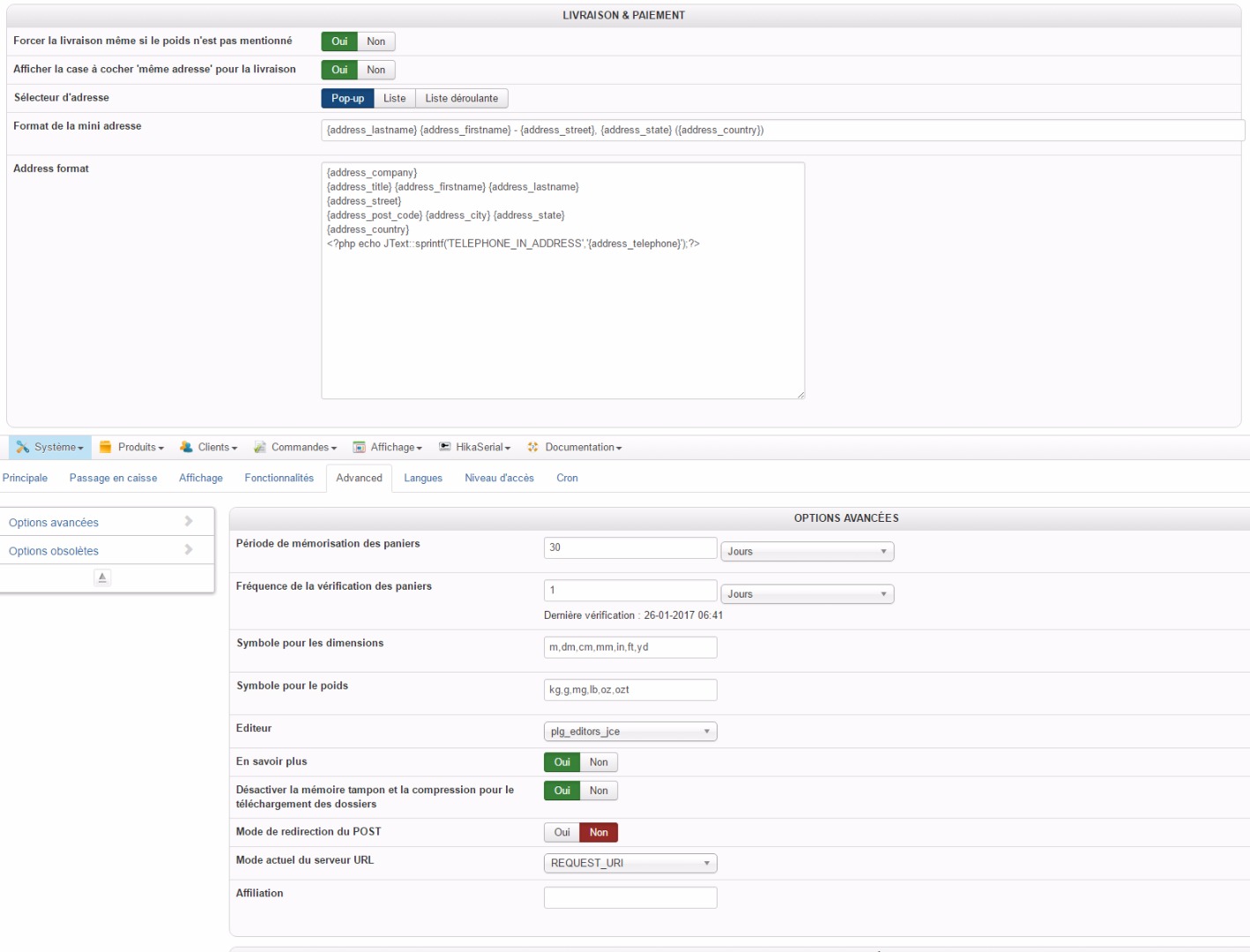Screen dimensions: 1250x952
Task: Click the Address format textarea resize handle
Action: point(800,395)
